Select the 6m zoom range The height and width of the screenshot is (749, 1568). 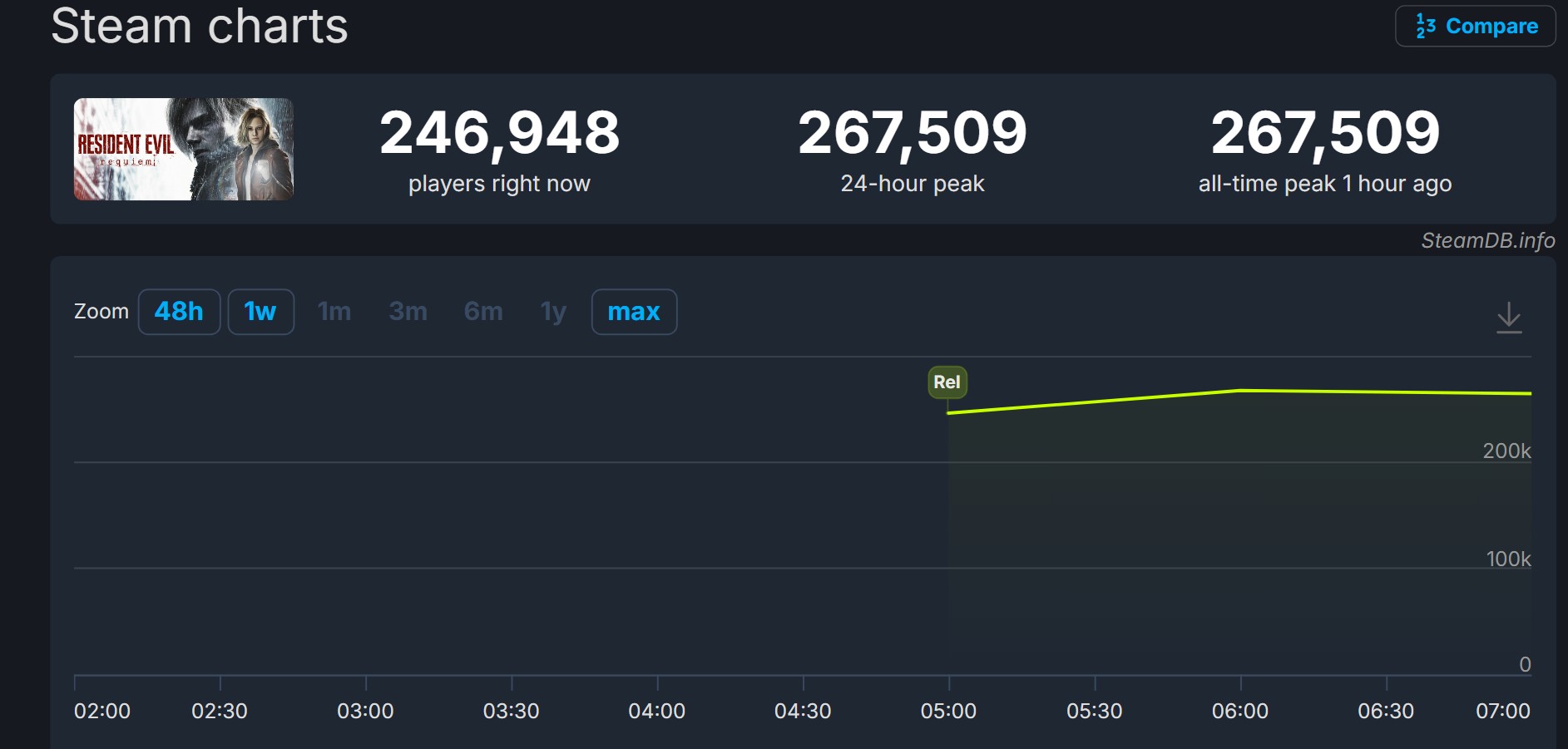click(483, 312)
